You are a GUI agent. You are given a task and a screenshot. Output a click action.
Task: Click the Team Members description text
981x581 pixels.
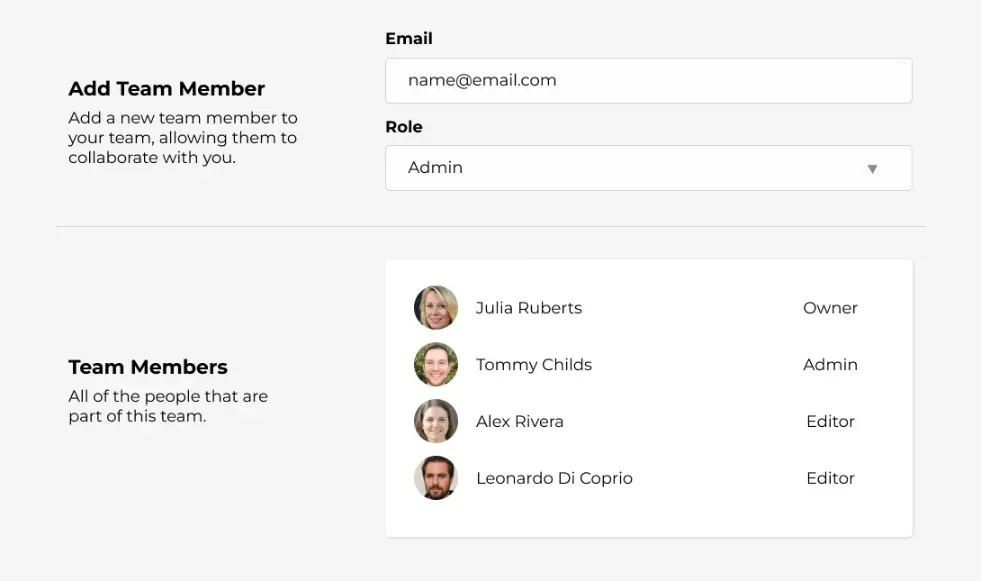click(x=168, y=407)
